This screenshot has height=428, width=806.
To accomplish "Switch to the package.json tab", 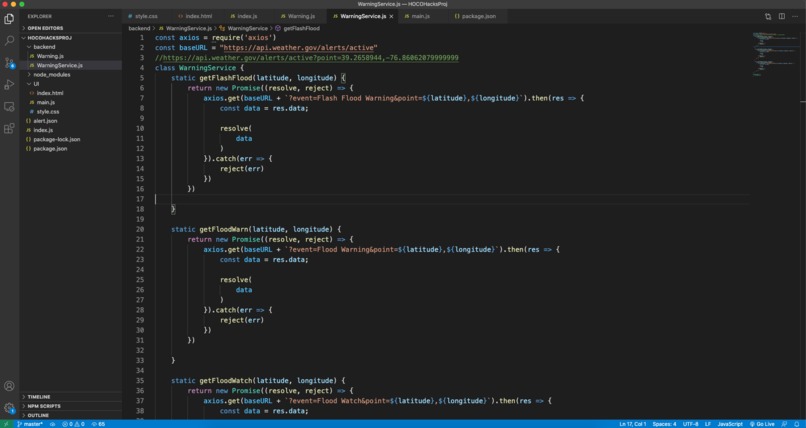I will pos(475,16).
